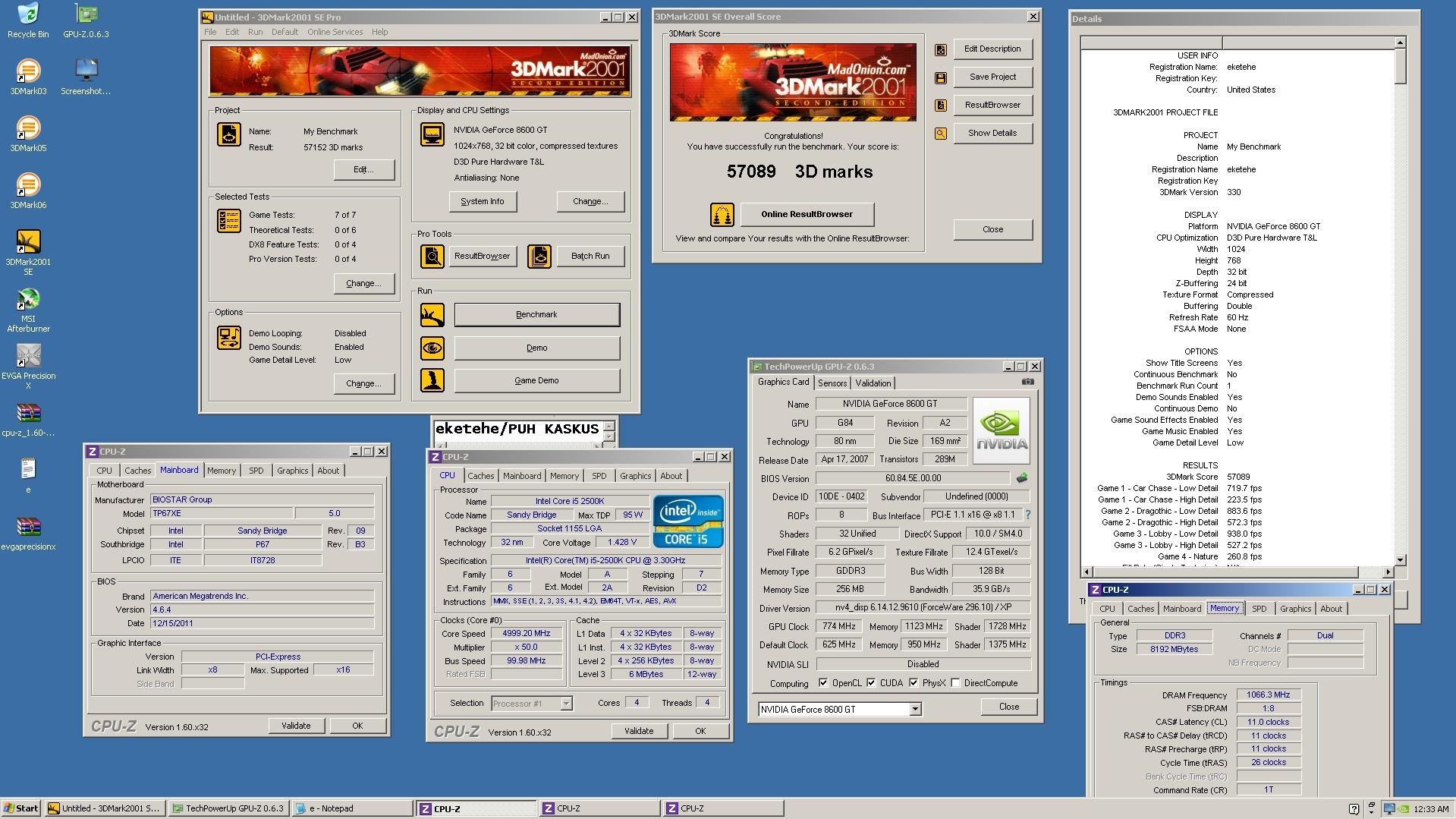Switch to the Sensors tab in GPU-Z

click(x=832, y=383)
